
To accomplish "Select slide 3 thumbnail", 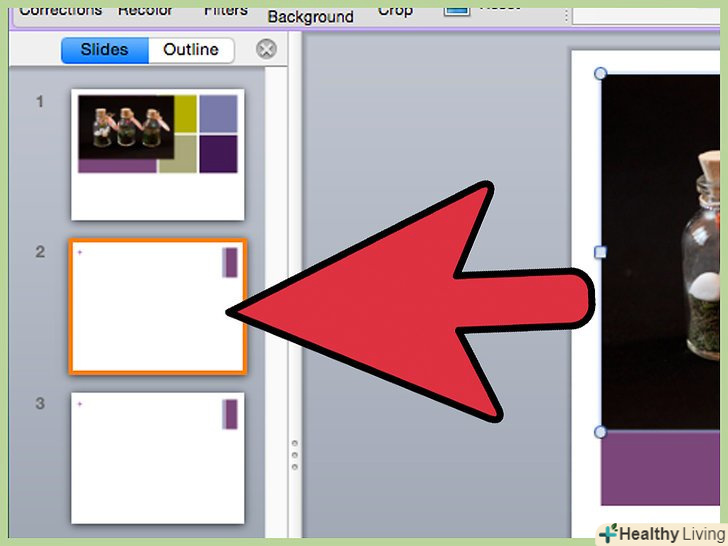I will coord(158,458).
